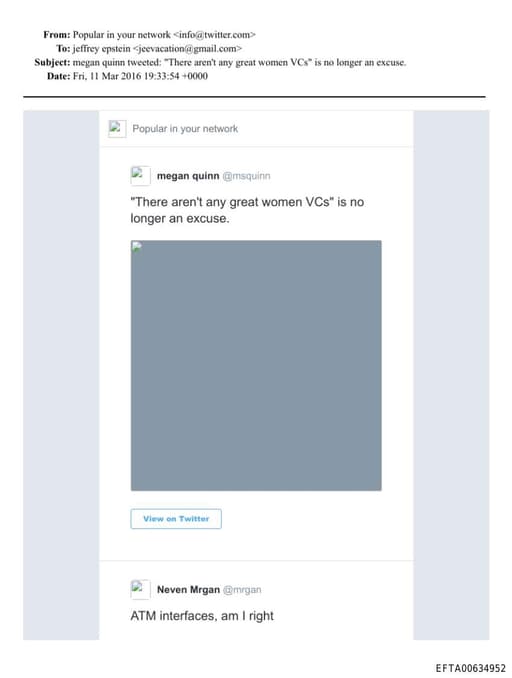Click the info@twitter.com sender address
This screenshot has width=512, height=678.
[x=214, y=35]
